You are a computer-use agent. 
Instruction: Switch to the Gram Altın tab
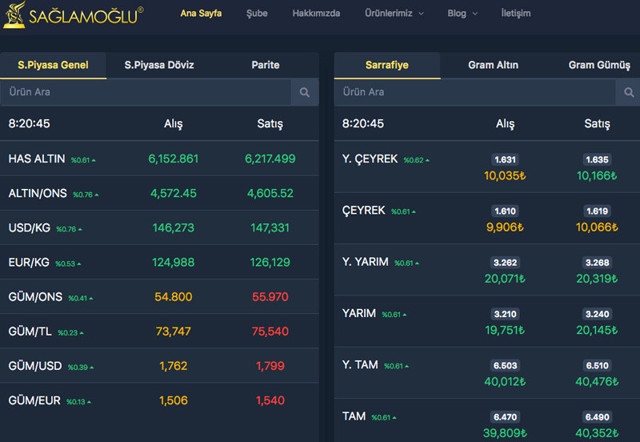click(493, 66)
